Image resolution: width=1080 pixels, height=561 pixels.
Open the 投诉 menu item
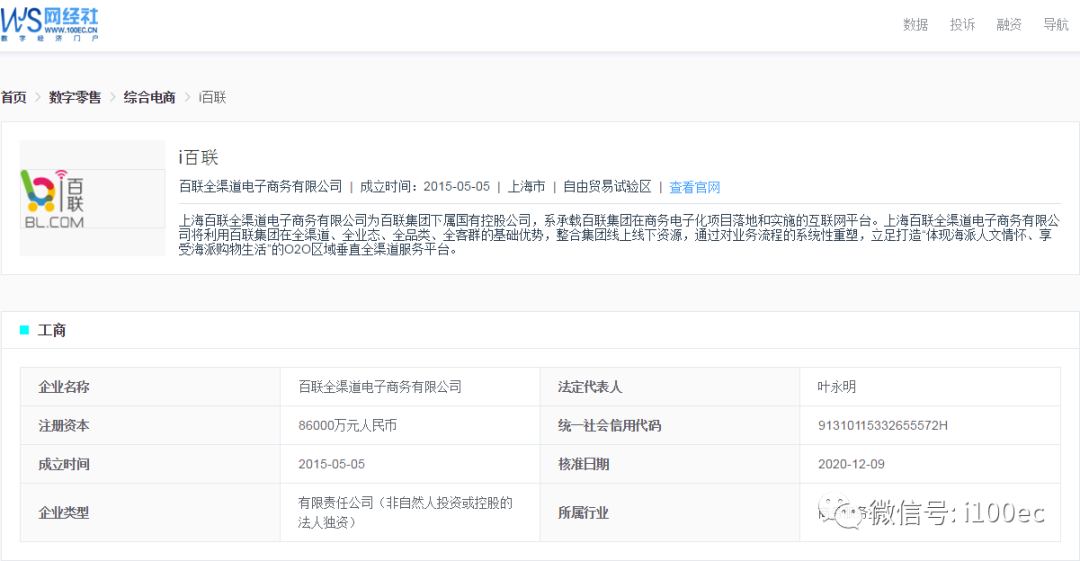pyautogui.click(x=962, y=25)
